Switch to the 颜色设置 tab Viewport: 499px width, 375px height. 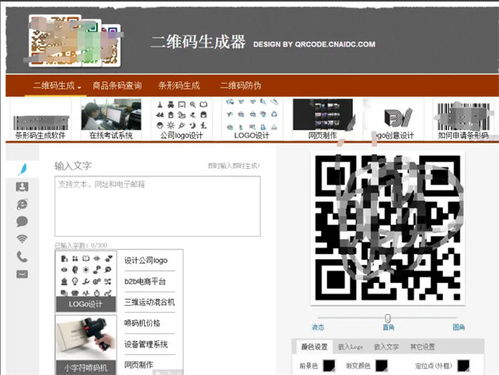(x=314, y=347)
